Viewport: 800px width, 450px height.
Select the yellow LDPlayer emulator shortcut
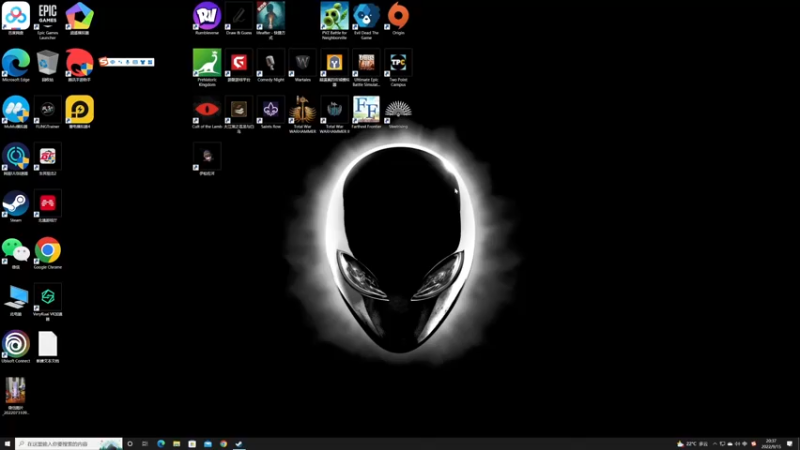[x=80, y=112]
